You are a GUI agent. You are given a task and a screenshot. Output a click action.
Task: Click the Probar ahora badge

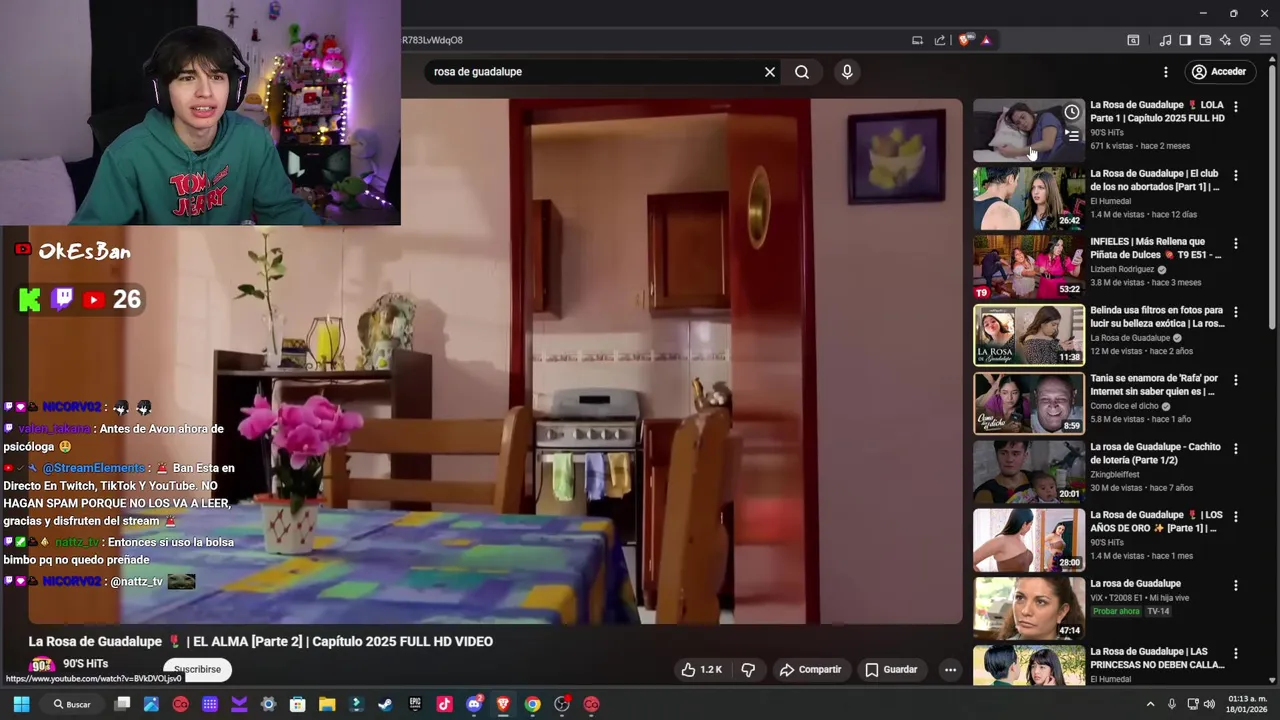pyautogui.click(x=1116, y=611)
